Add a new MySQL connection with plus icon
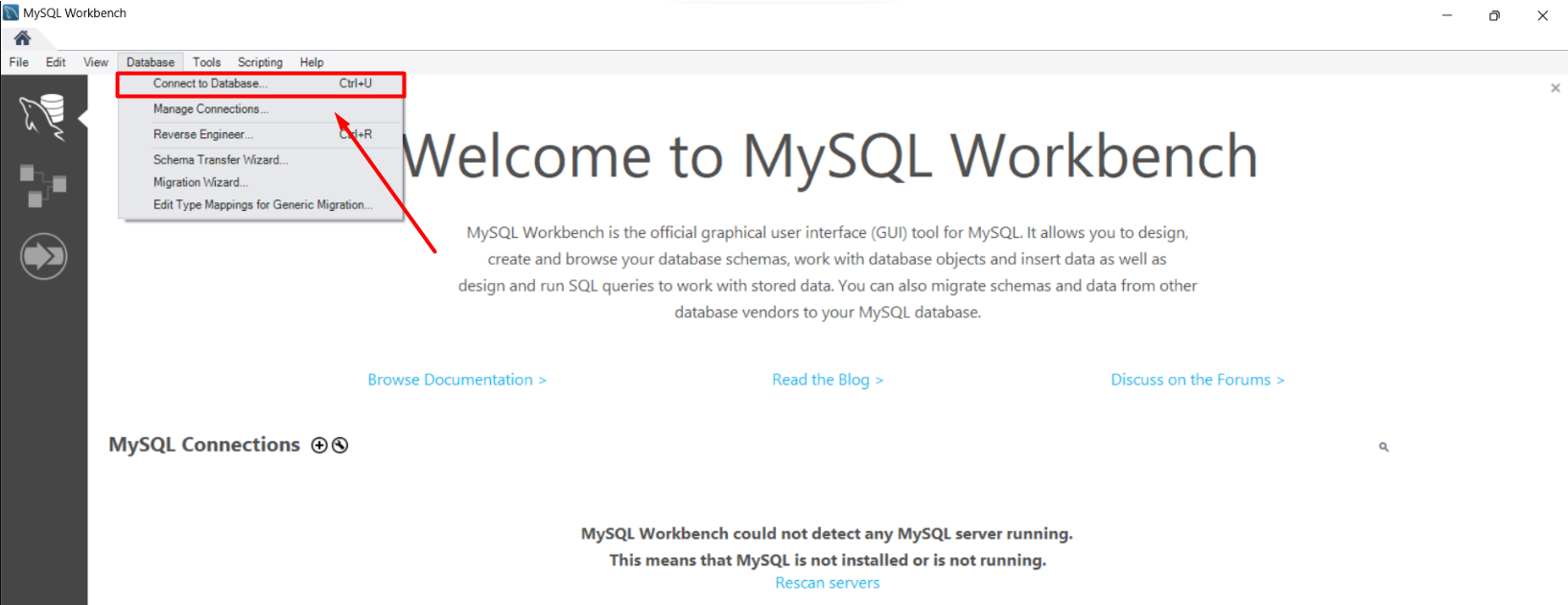 (x=319, y=445)
